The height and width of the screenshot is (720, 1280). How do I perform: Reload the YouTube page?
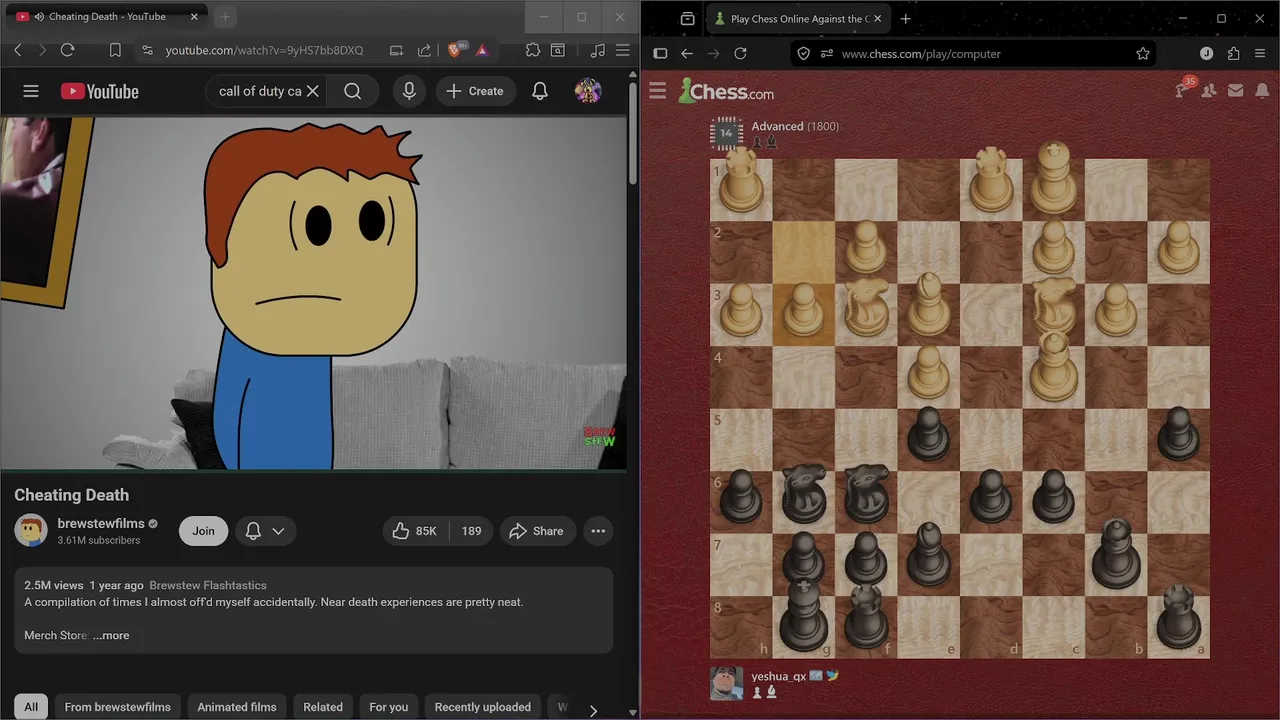click(x=68, y=50)
